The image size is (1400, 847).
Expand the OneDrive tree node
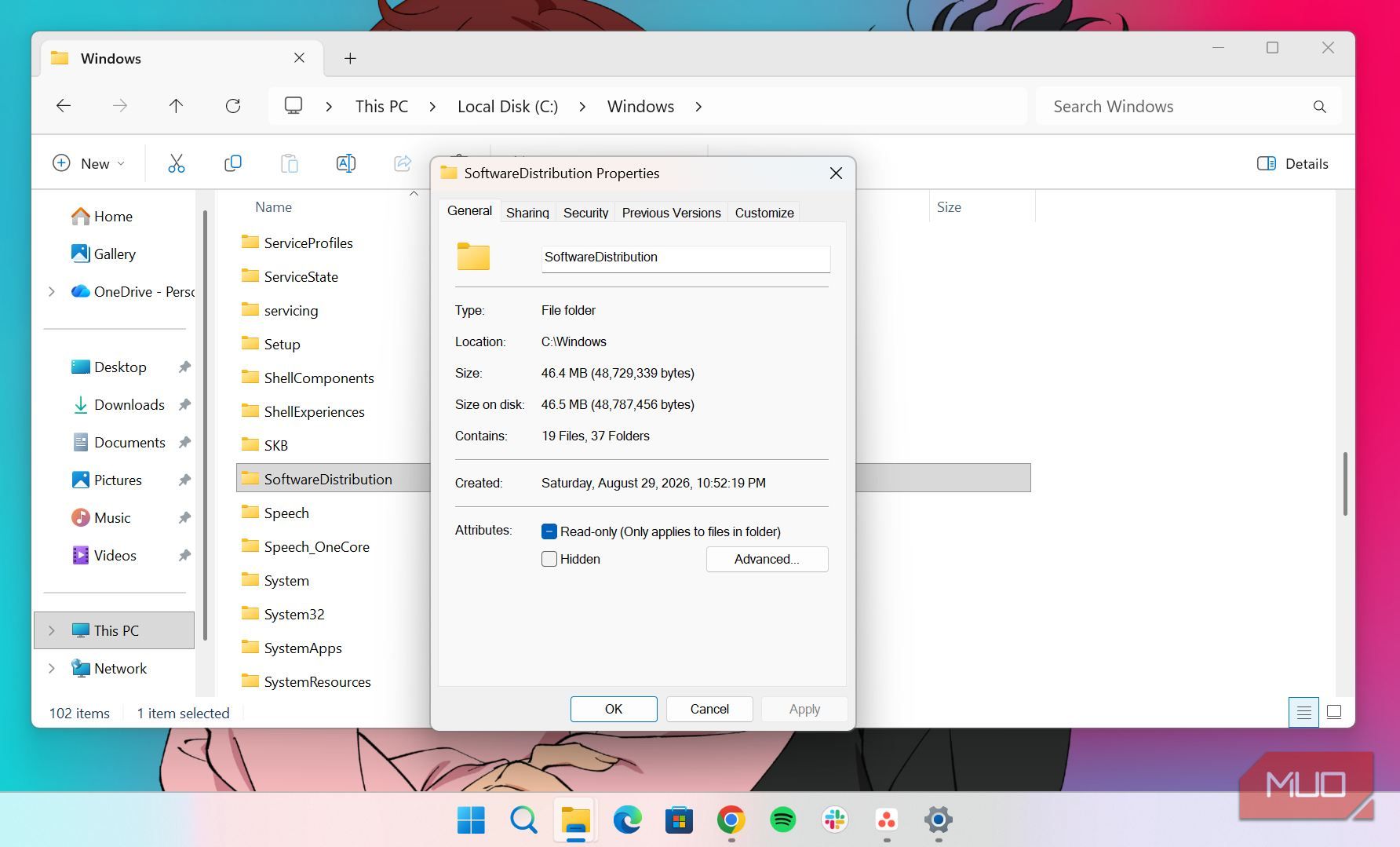tap(52, 291)
